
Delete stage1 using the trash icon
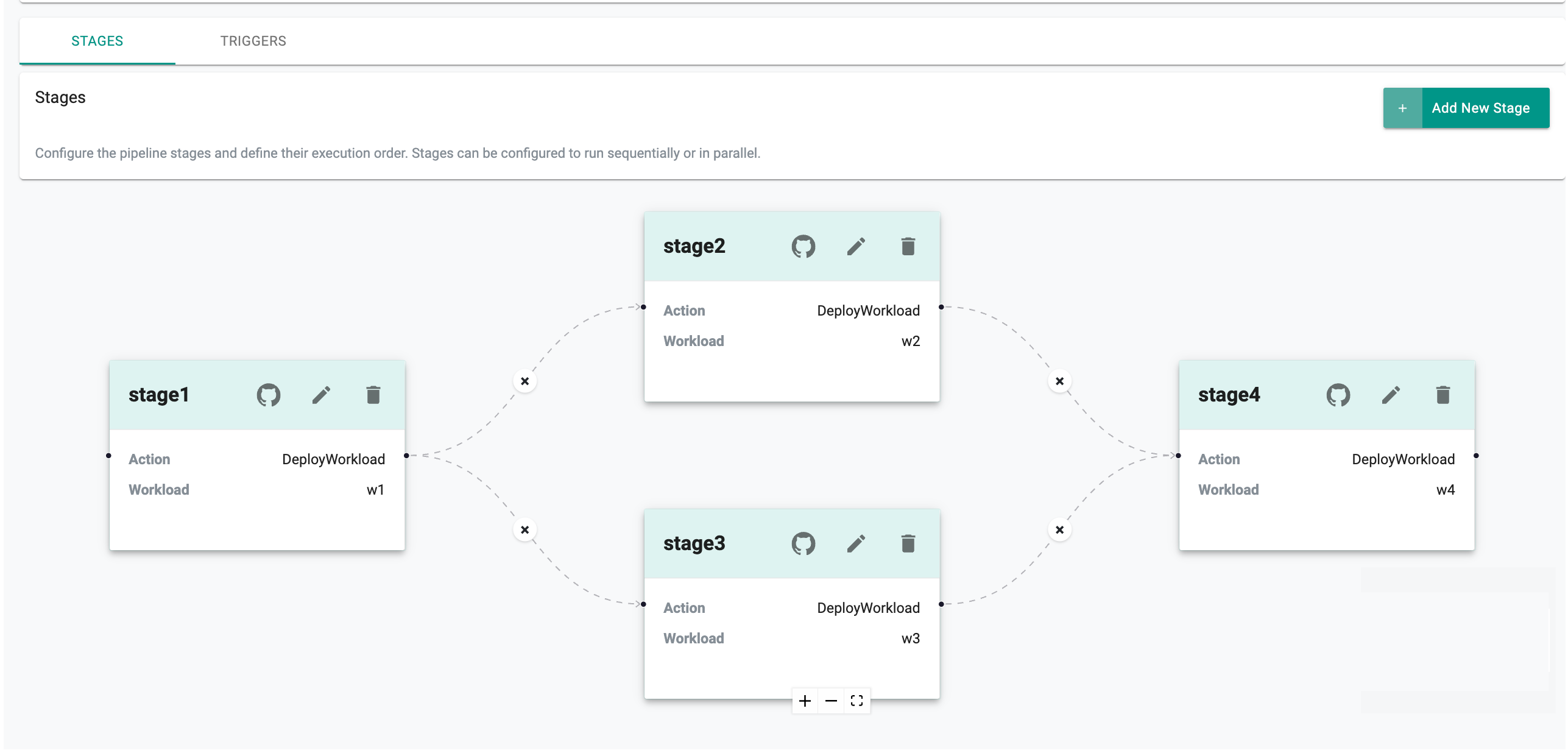[373, 395]
